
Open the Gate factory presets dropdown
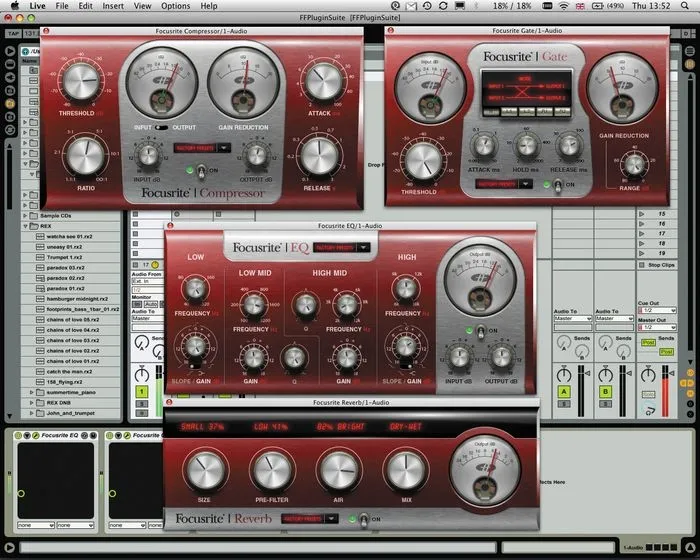coord(504,184)
